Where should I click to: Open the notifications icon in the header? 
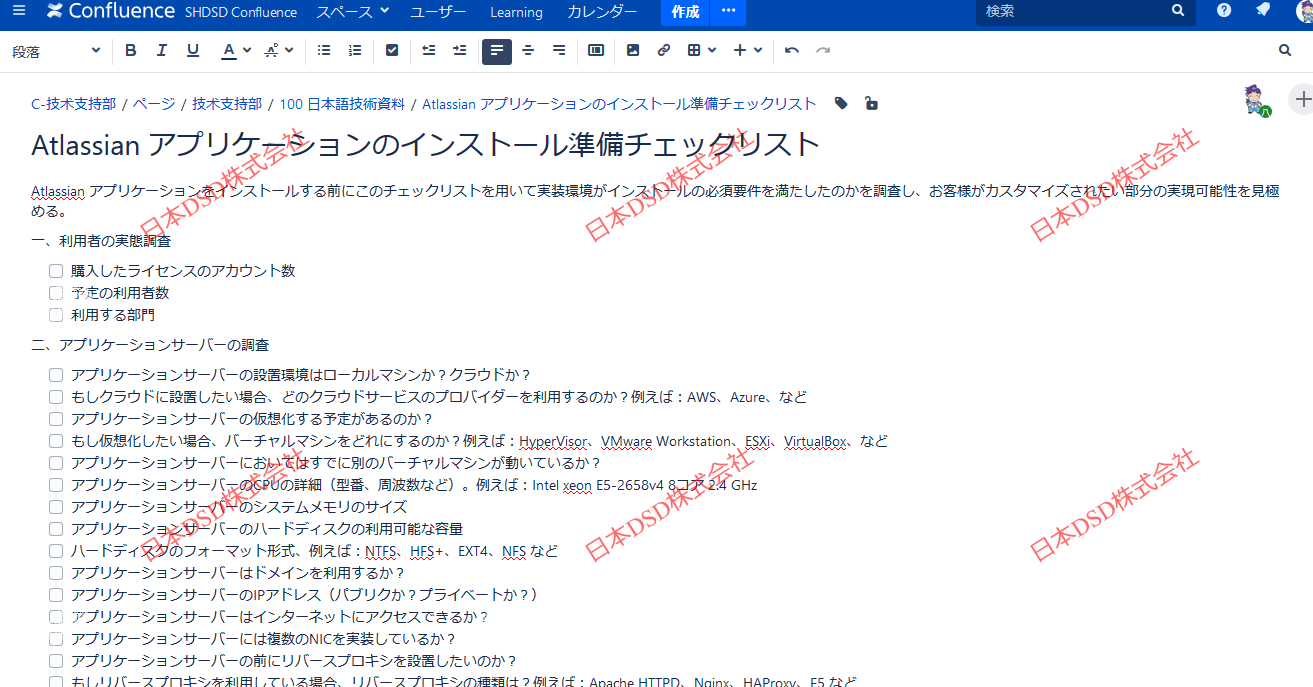pos(1263,10)
